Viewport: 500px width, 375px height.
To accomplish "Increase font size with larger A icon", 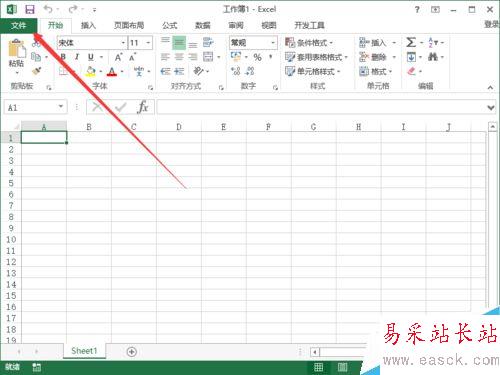I will 118,57.
